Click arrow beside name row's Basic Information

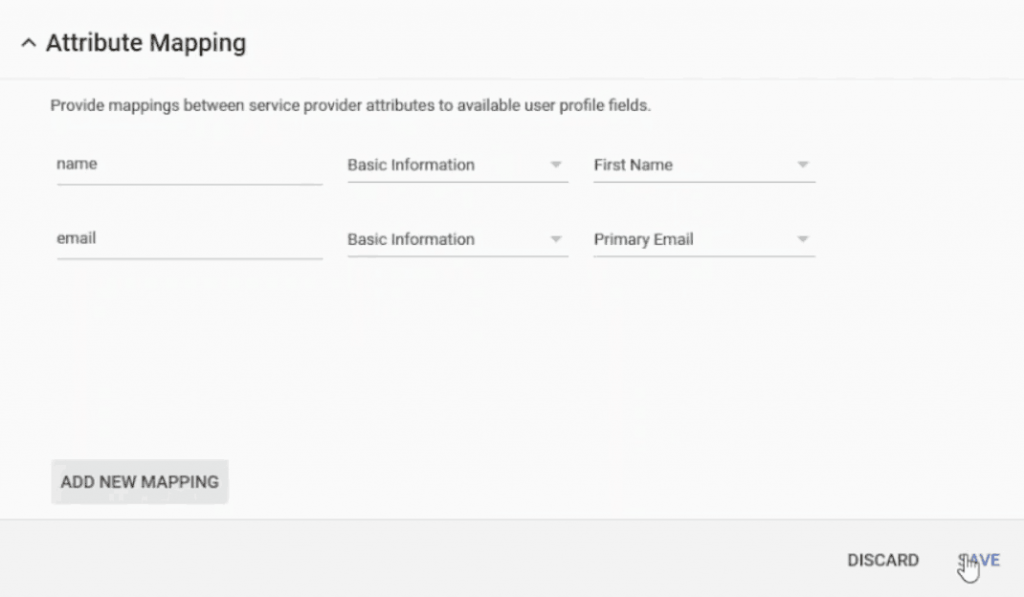pyautogui.click(x=556, y=165)
